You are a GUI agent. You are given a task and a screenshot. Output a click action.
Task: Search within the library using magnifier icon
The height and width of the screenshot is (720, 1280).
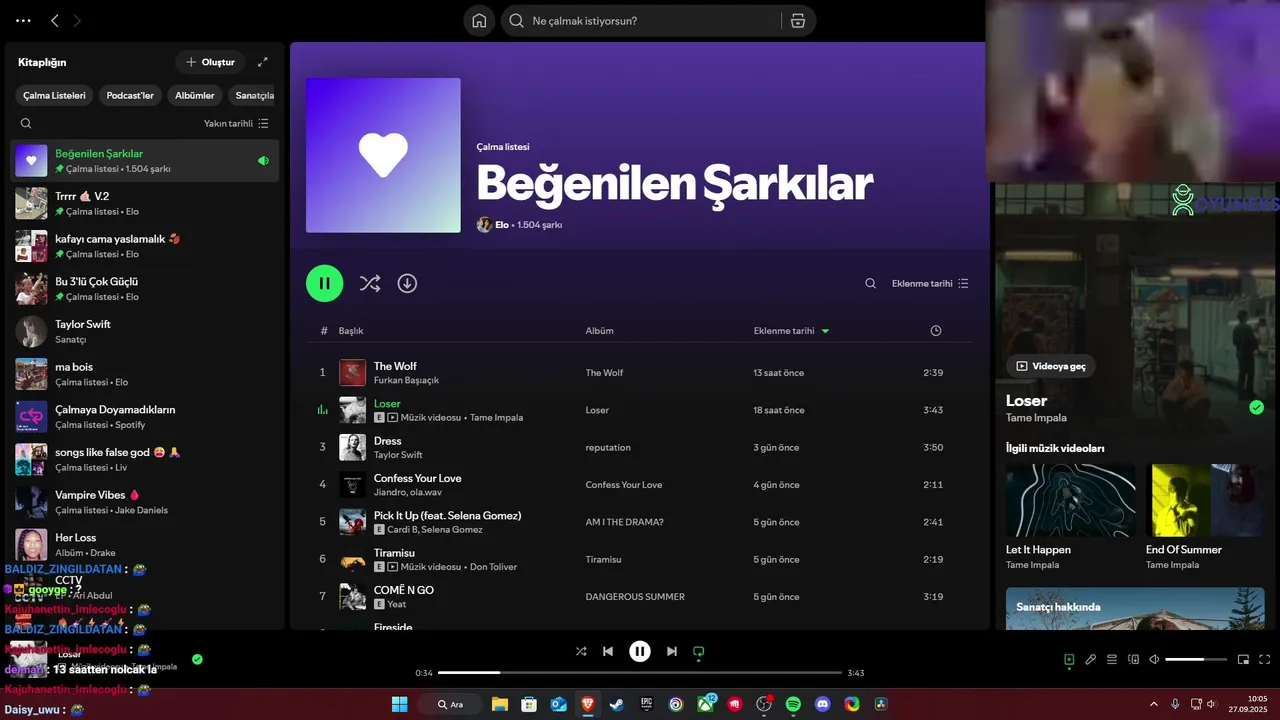coord(26,124)
